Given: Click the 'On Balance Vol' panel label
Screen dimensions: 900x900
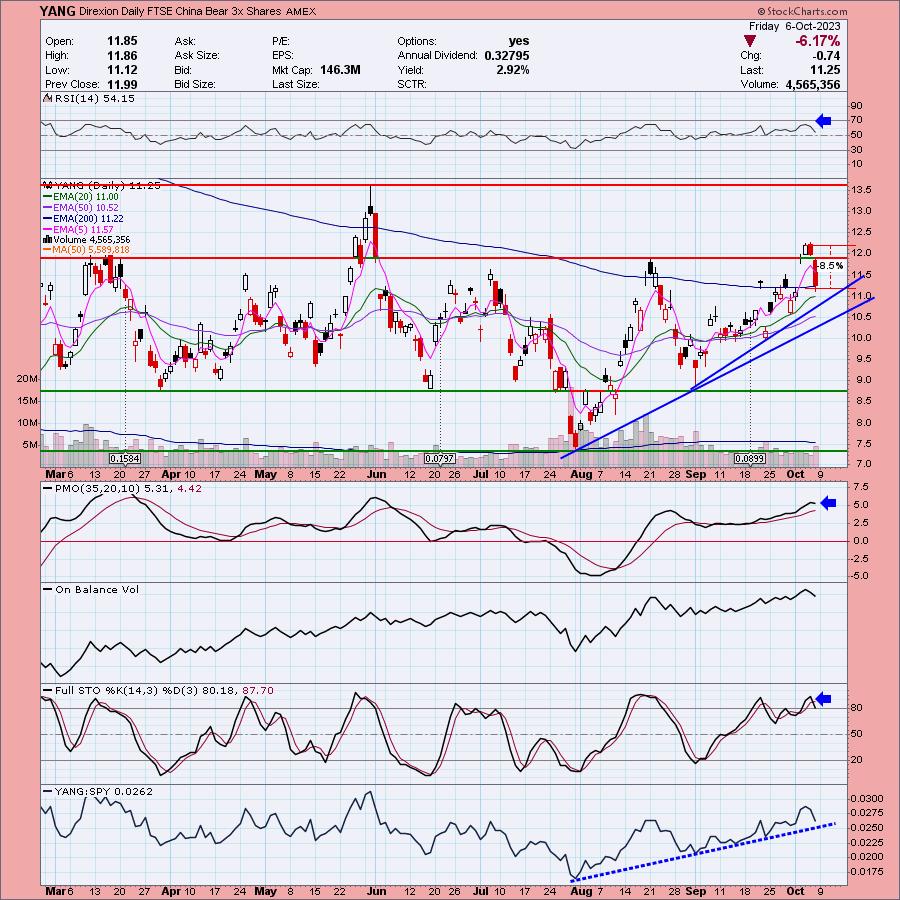Looking at the screenshot, I should click(x=97, y=589).
